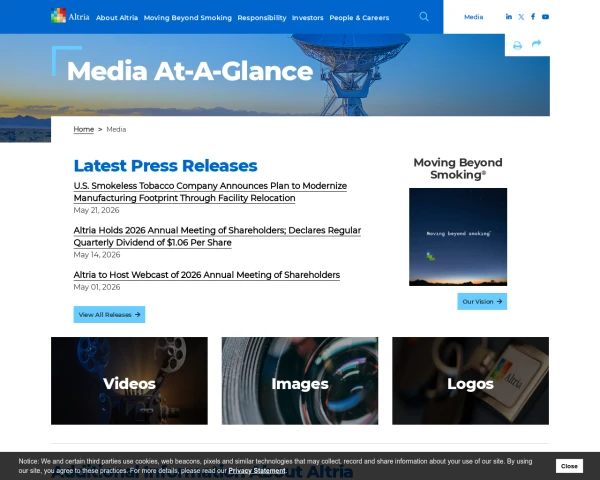Open the Videos tile
This screenshot has height=480, width=600.
pos(129,381)
